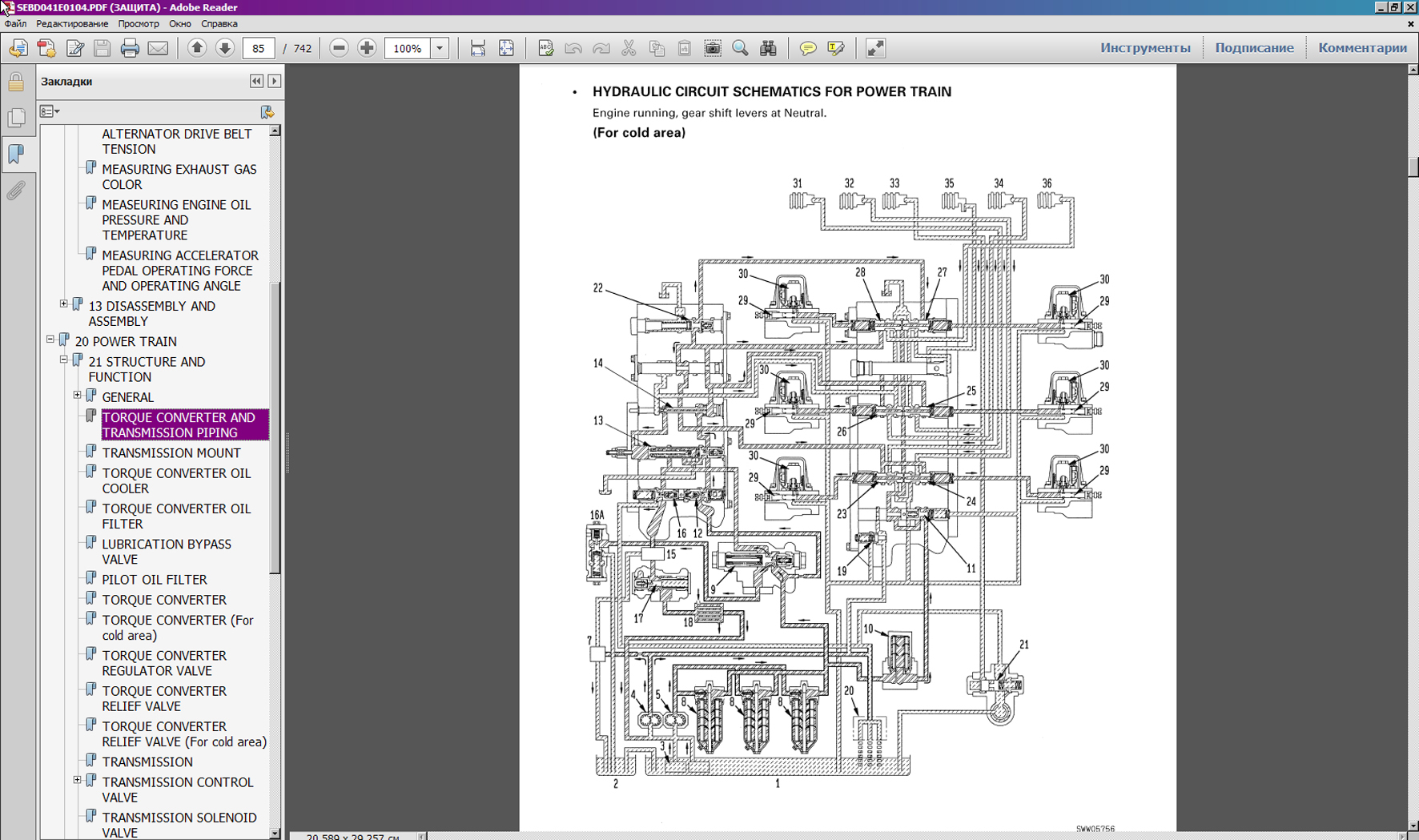Fit page to window width icon
This screenshot has width=1419, height=840.
[478, 48]
